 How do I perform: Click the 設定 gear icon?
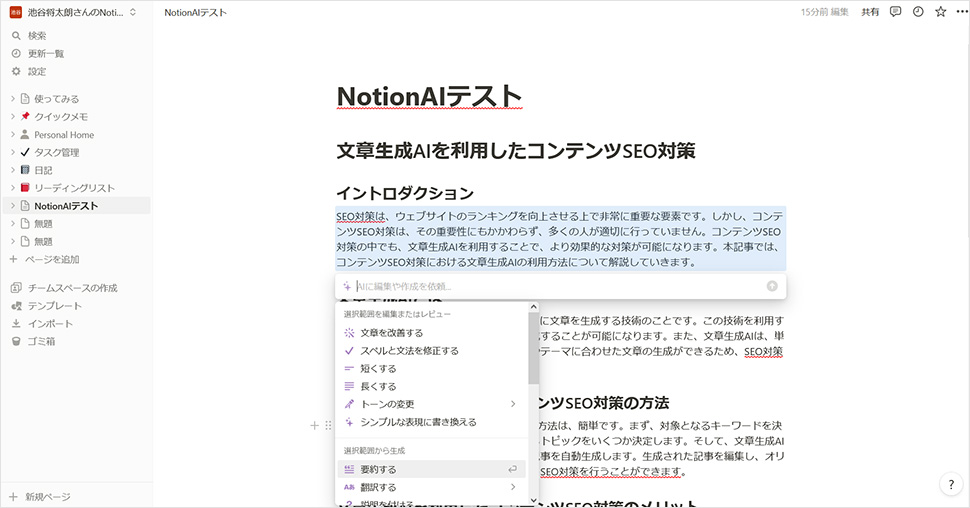tap(16, 72)
